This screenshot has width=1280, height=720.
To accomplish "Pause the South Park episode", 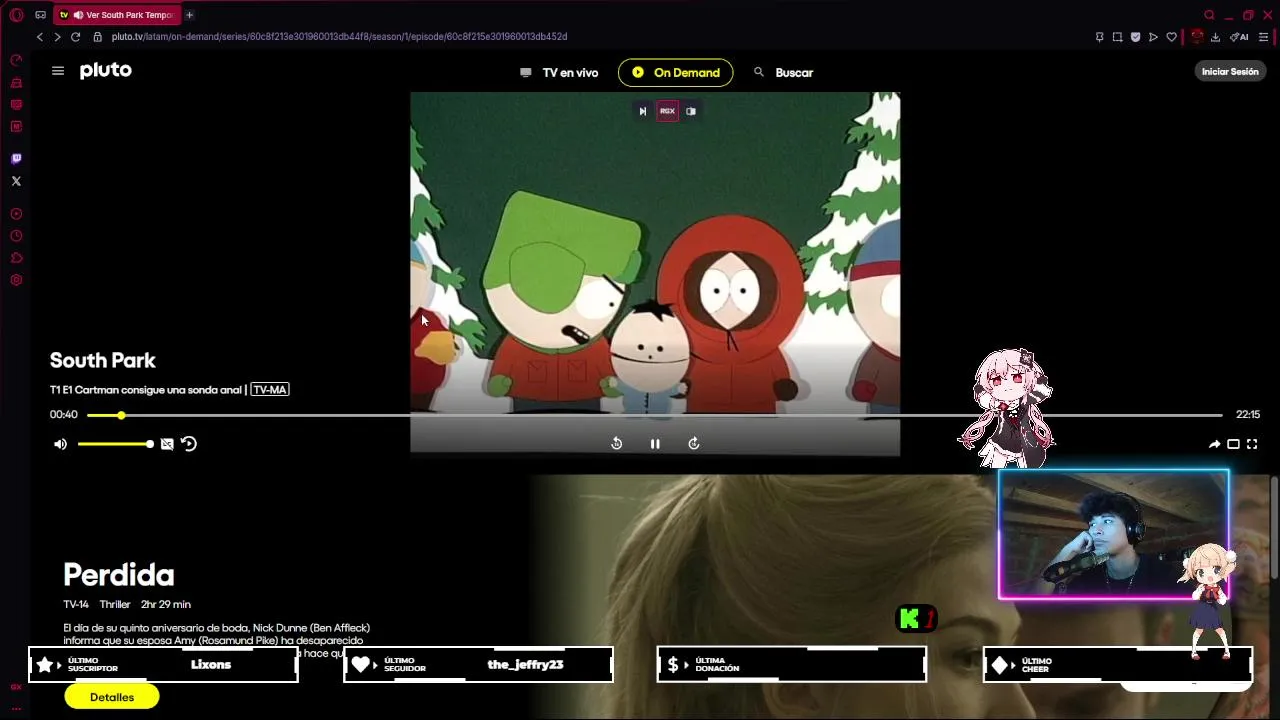I will click(655, 444).
